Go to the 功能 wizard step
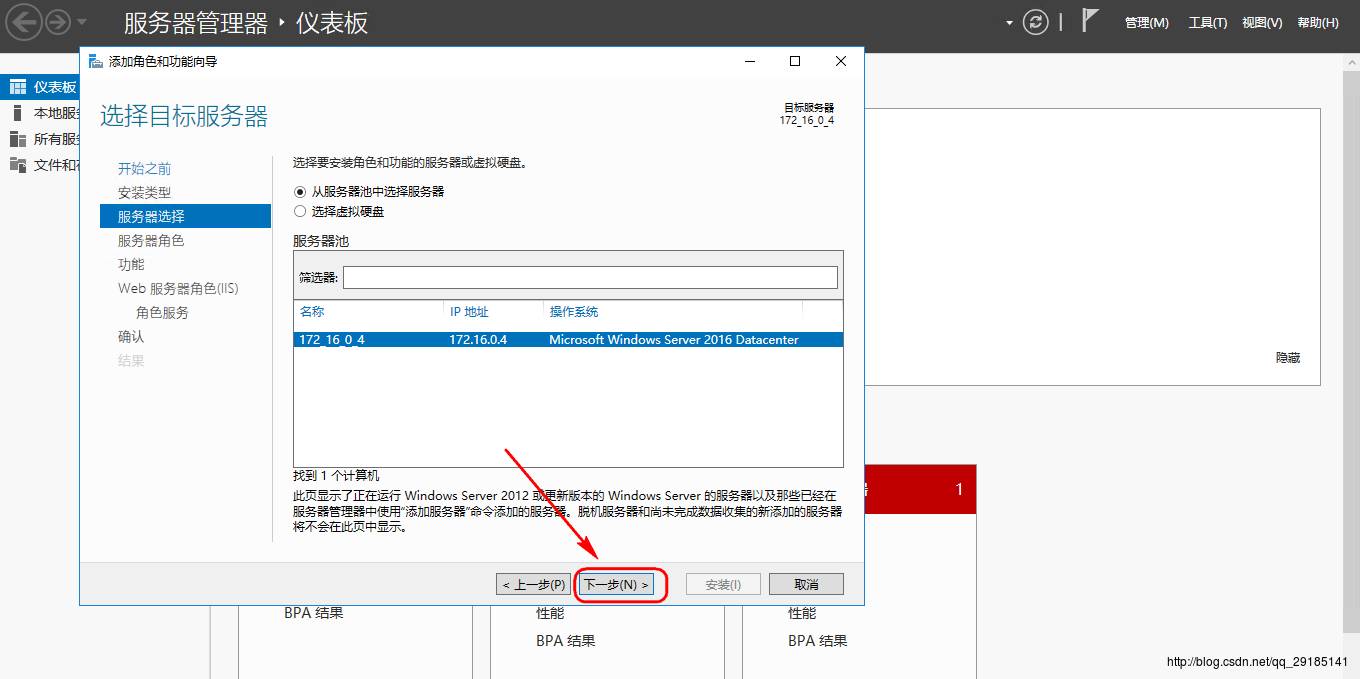The height and width of the screenshot is (679, 1360). (x=131, y=264)
